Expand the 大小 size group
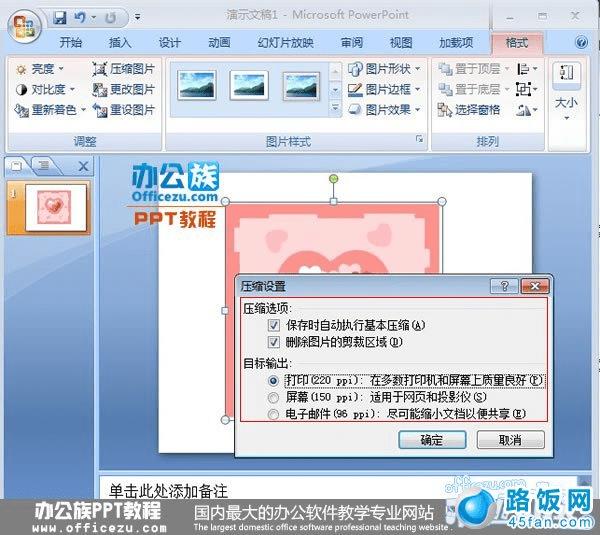The image size is (600, 535). (x=566, y=91)
